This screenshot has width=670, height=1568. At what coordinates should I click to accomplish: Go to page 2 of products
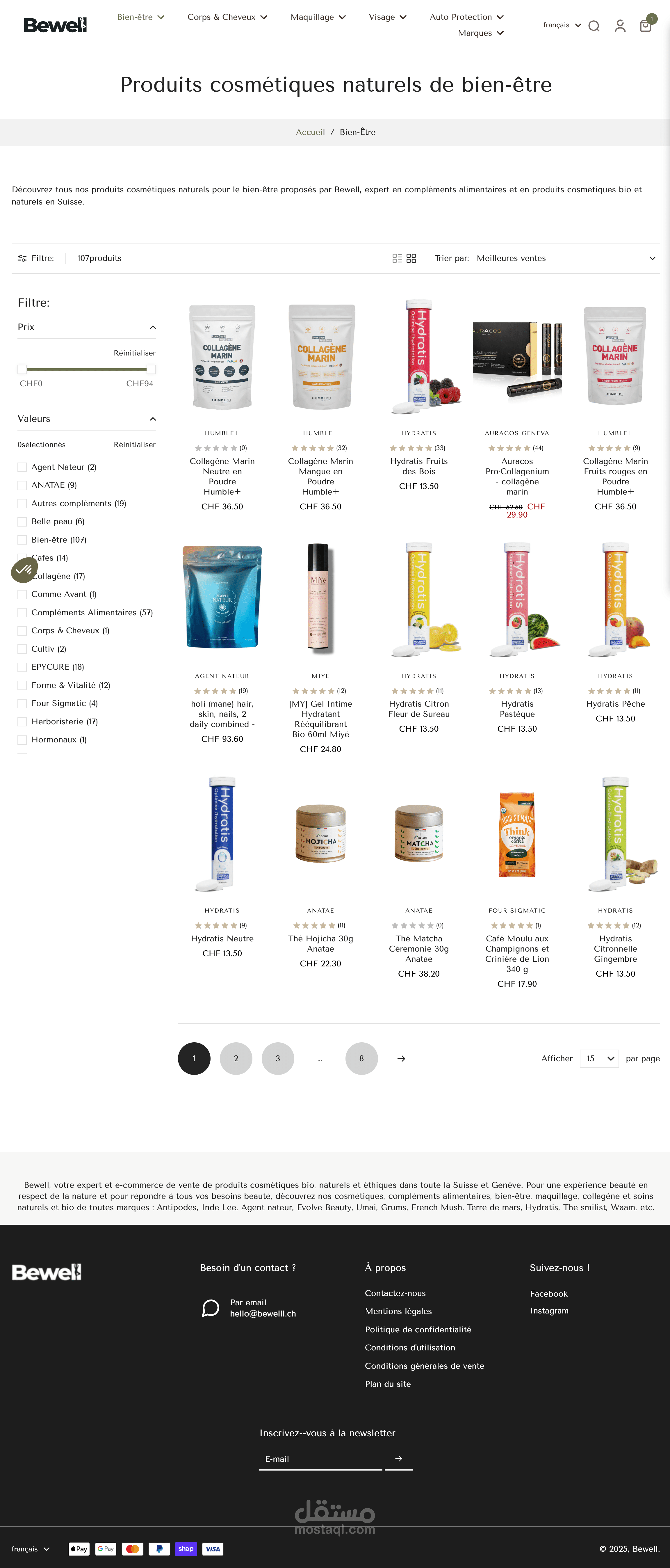click(x=236, y=1059)
